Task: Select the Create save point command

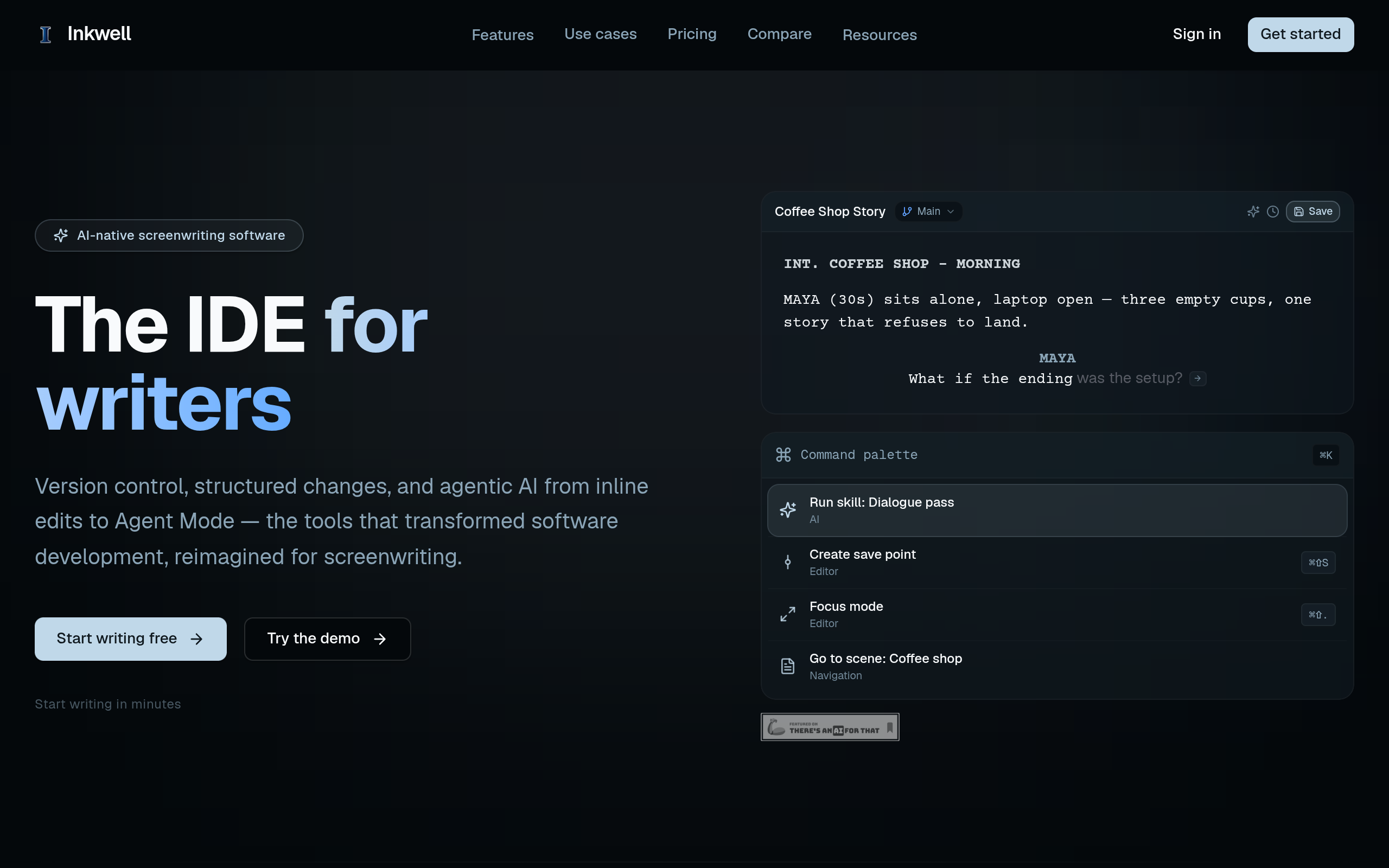Action: (x=1057, y=563)
